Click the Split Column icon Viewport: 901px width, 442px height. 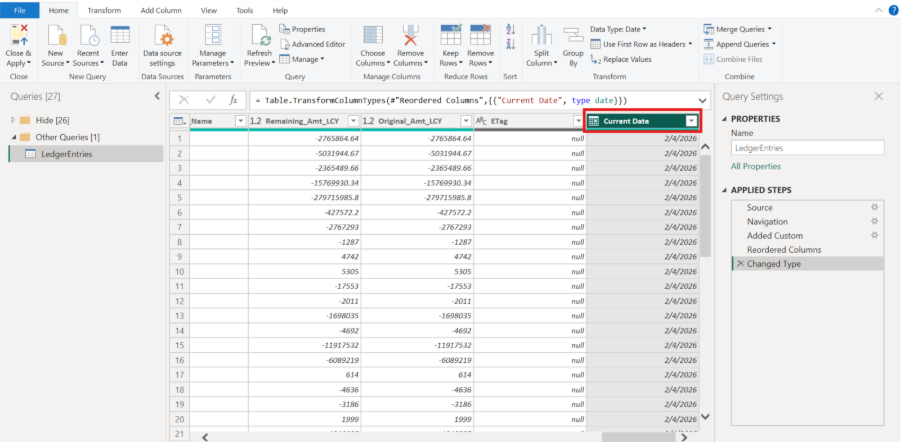coord(541,36)
